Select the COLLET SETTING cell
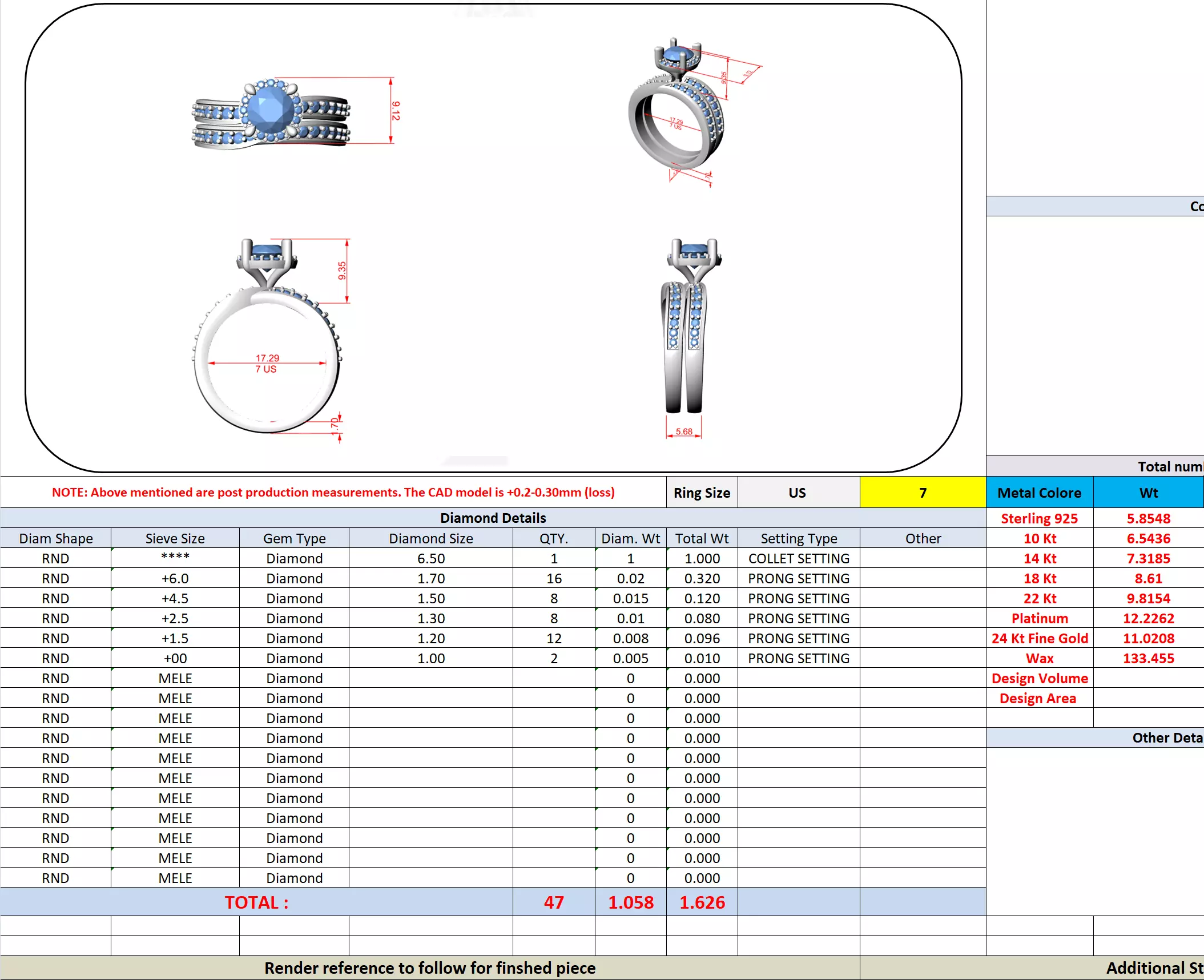The image size is (1204, 980). click(798, 558)
